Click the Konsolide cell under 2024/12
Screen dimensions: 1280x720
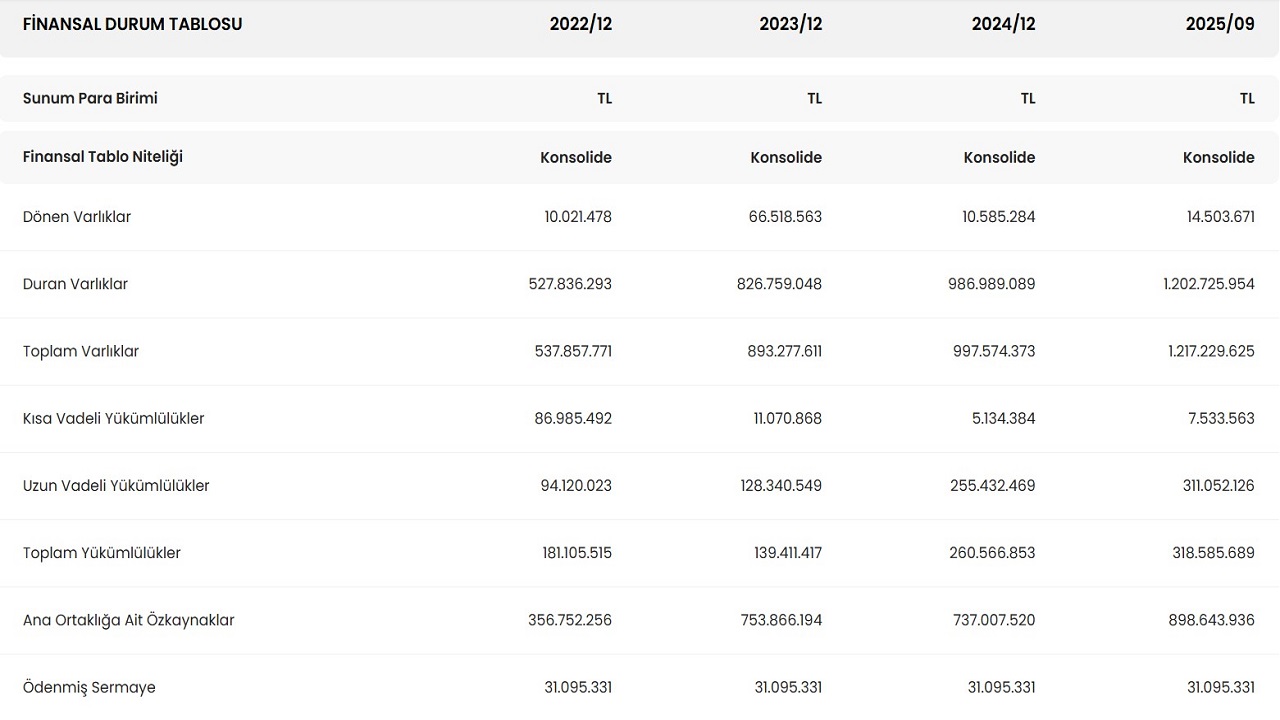point(999,157)
